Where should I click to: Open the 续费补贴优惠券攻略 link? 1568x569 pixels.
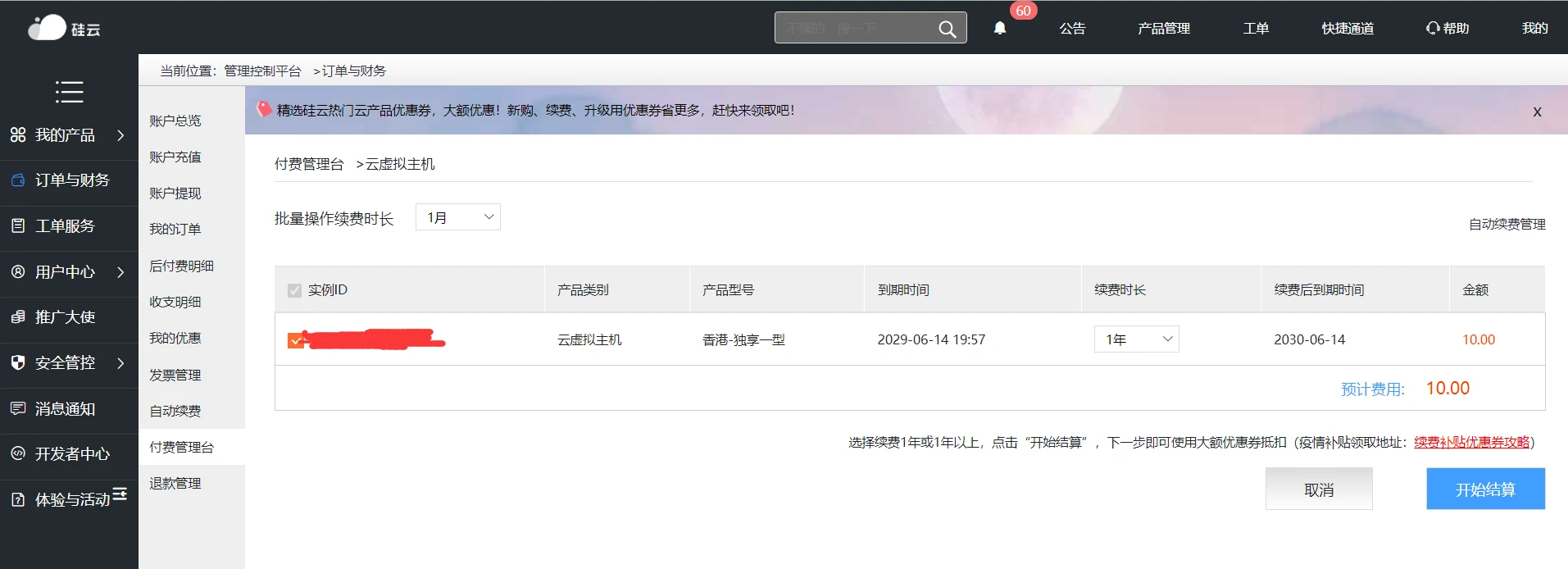click(1471, 442)
